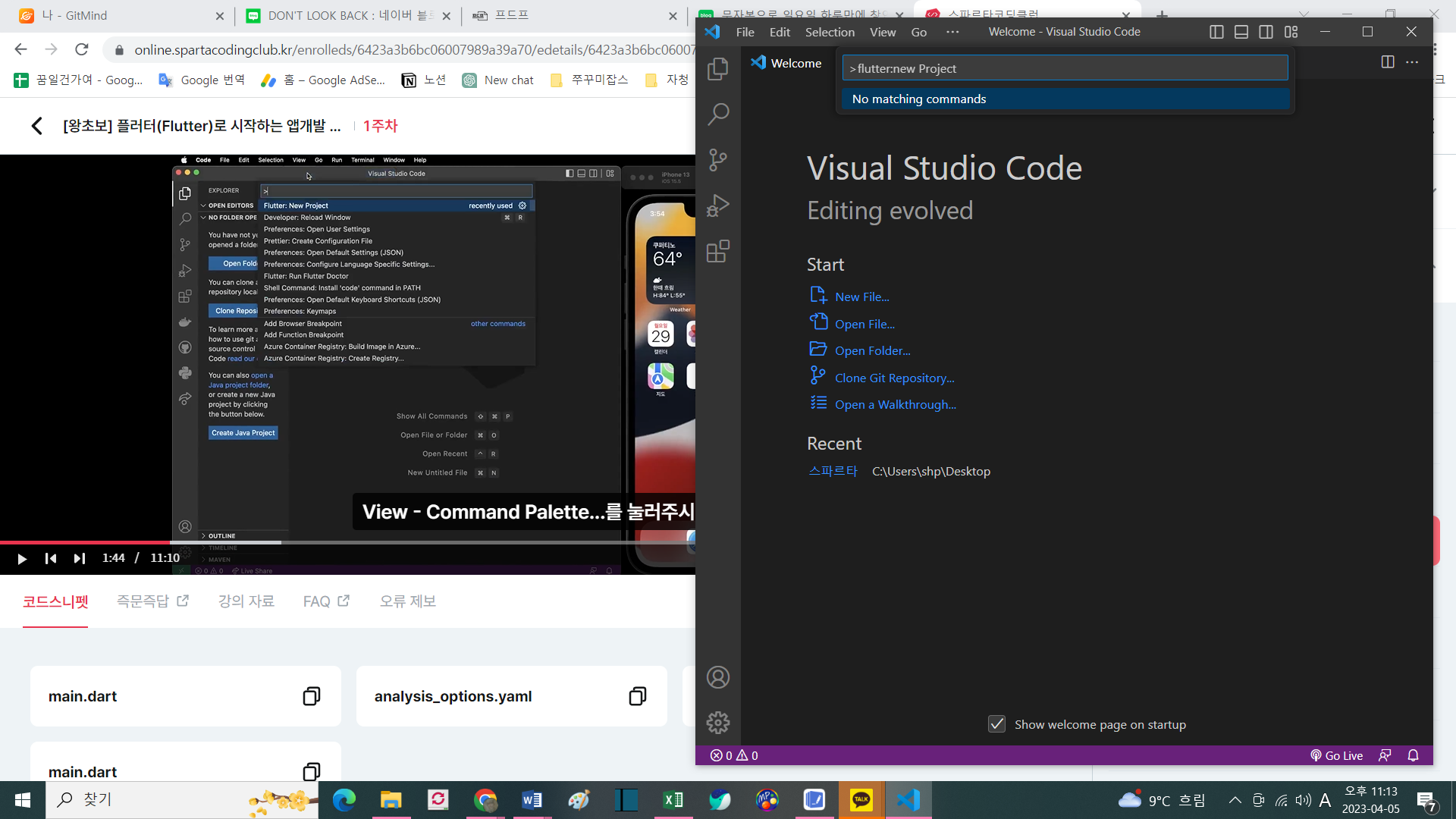Open editor More Actions ellipsis
Viewport: 1456px width, 819px height.
coord(1412,62)
